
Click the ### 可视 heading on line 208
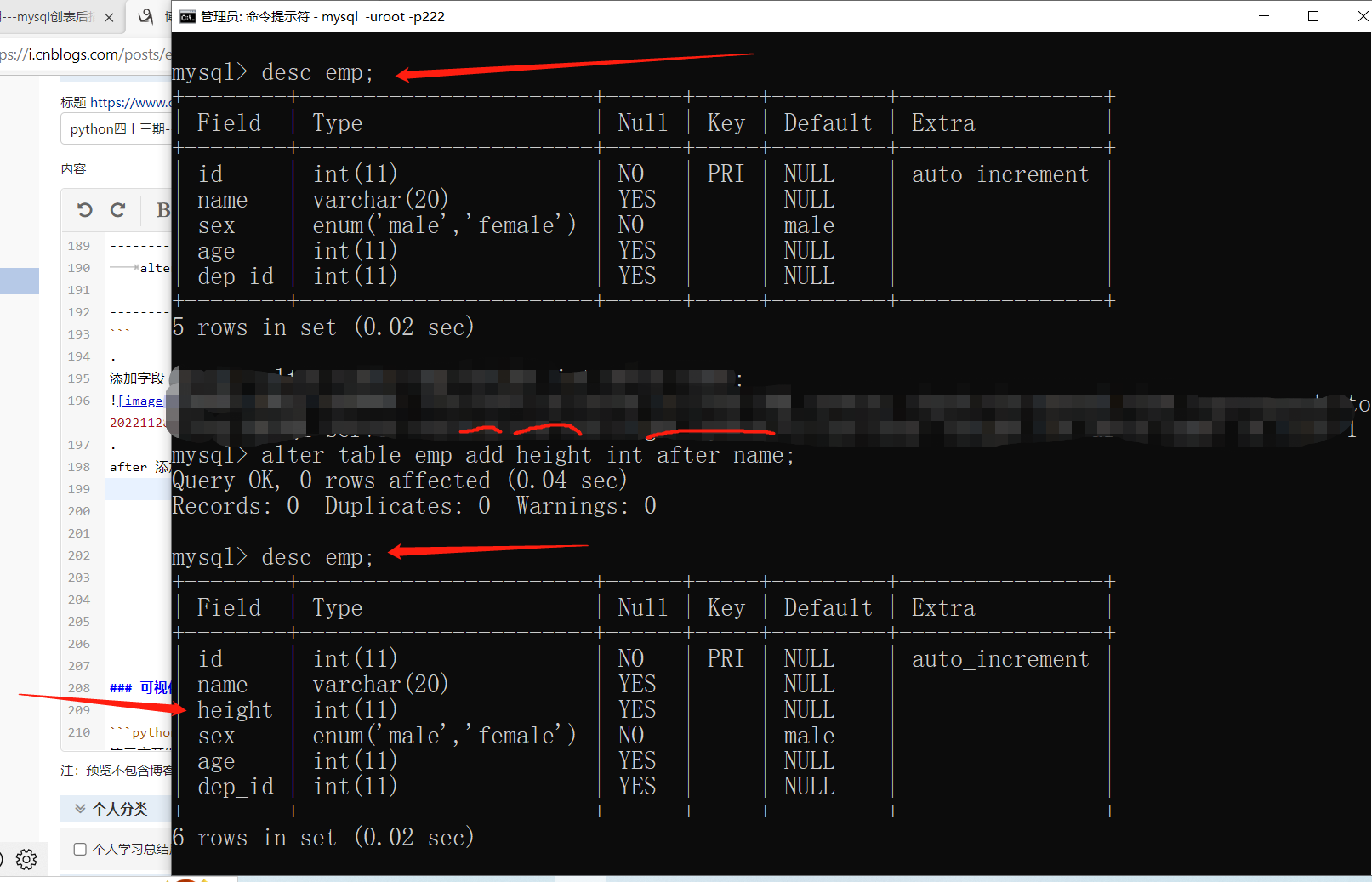141,688
